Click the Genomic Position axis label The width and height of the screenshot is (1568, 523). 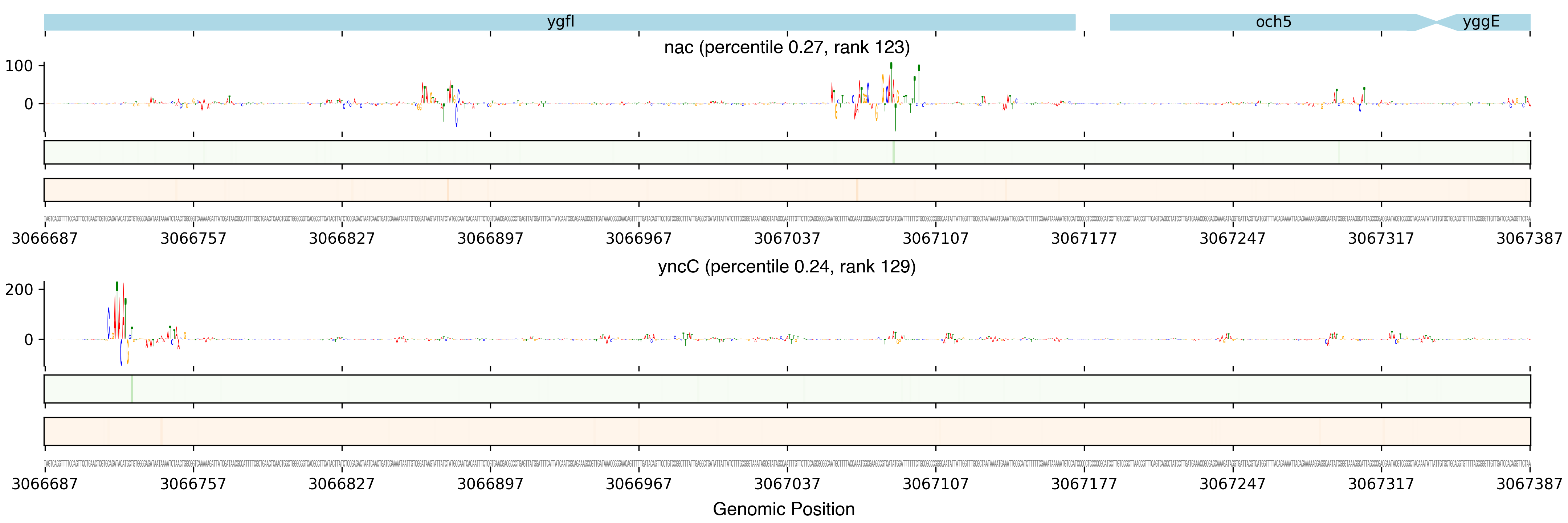click(783, 509)
